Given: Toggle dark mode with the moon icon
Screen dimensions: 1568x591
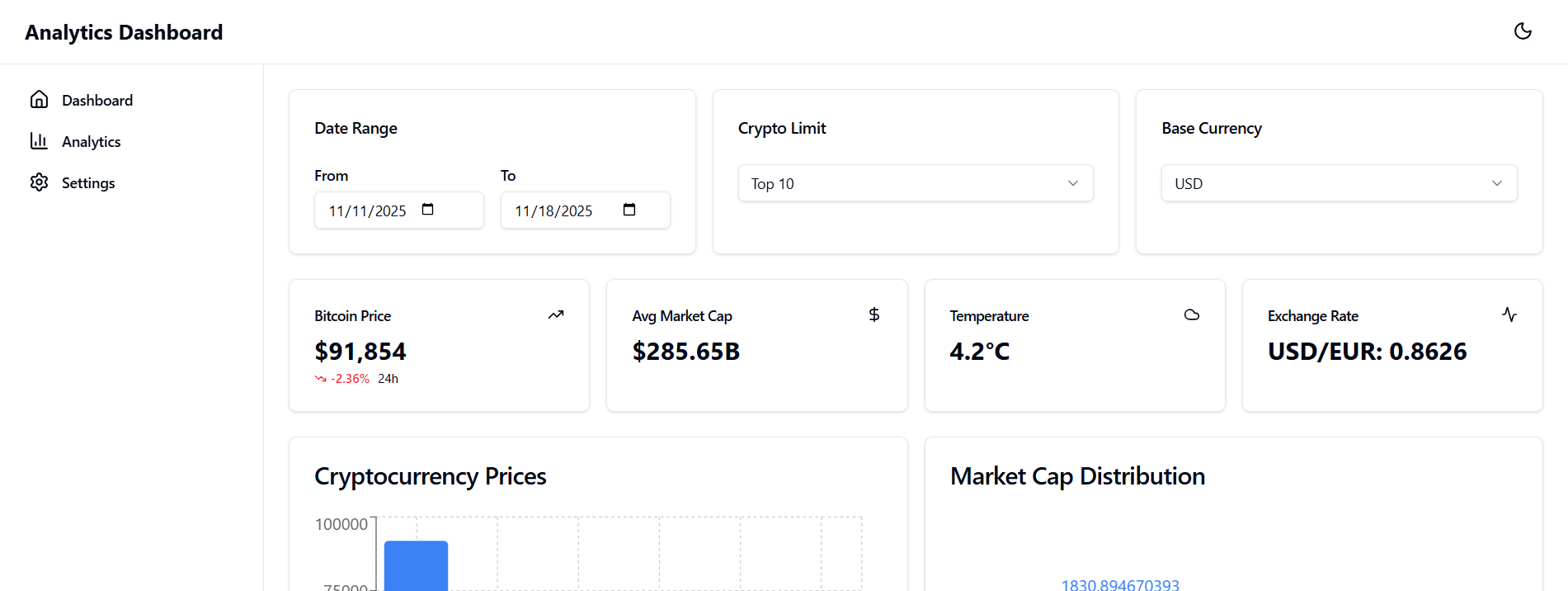Looking at the screenshot, I should tap(1523, 31).
